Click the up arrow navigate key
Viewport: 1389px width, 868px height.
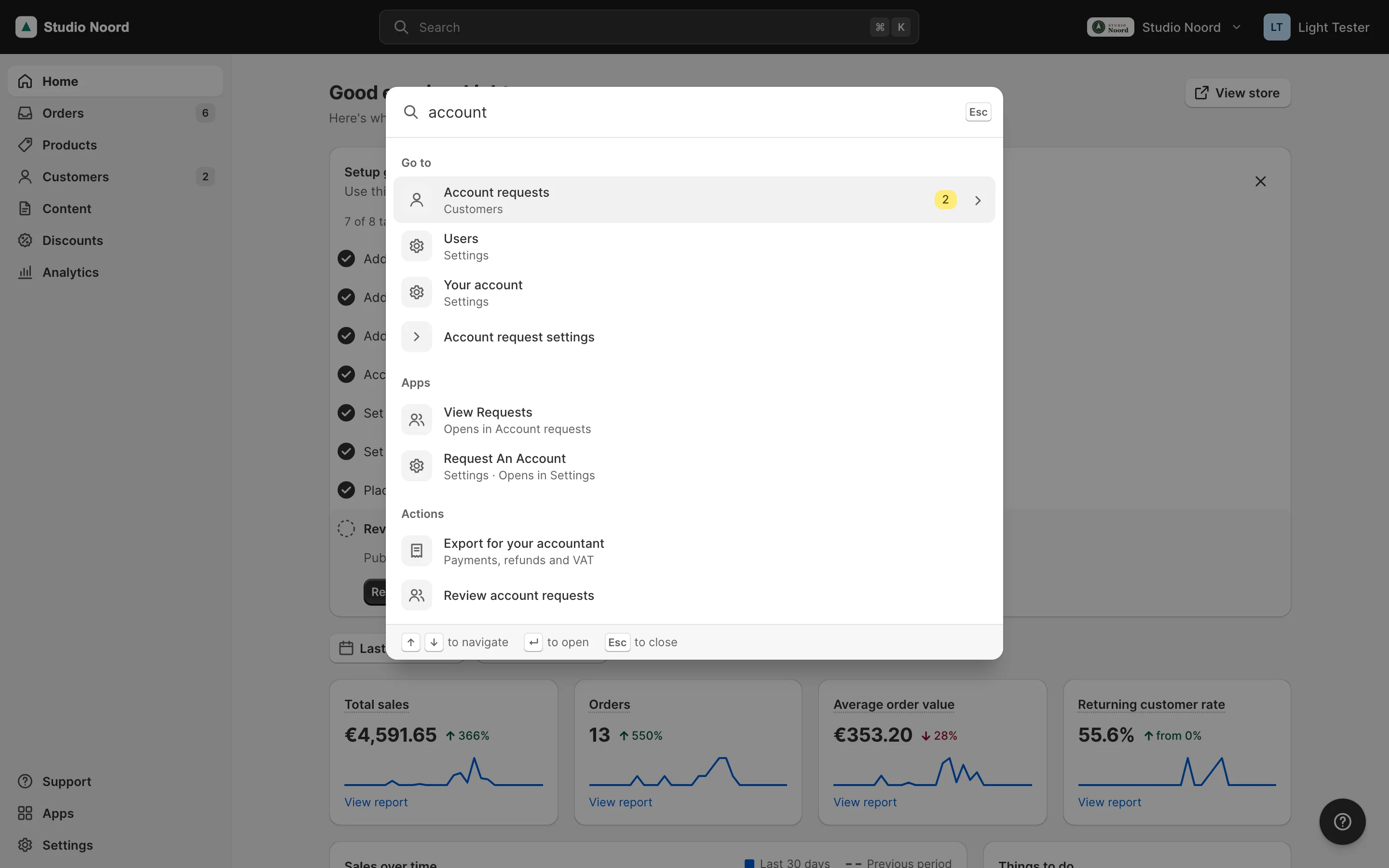[x=411, y=642]
